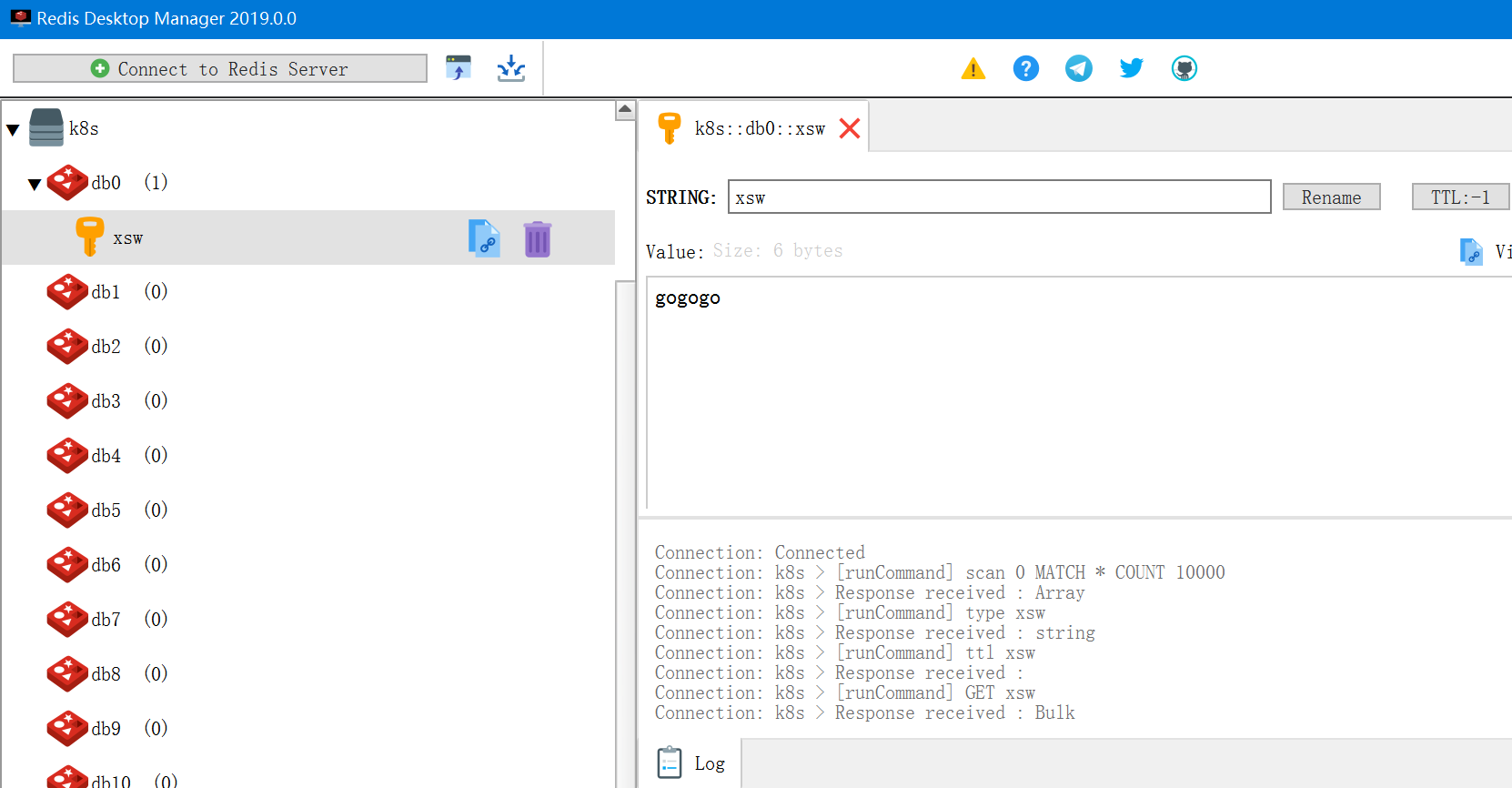Click the Redis Desktop Manager title icon

click(20, 18)
